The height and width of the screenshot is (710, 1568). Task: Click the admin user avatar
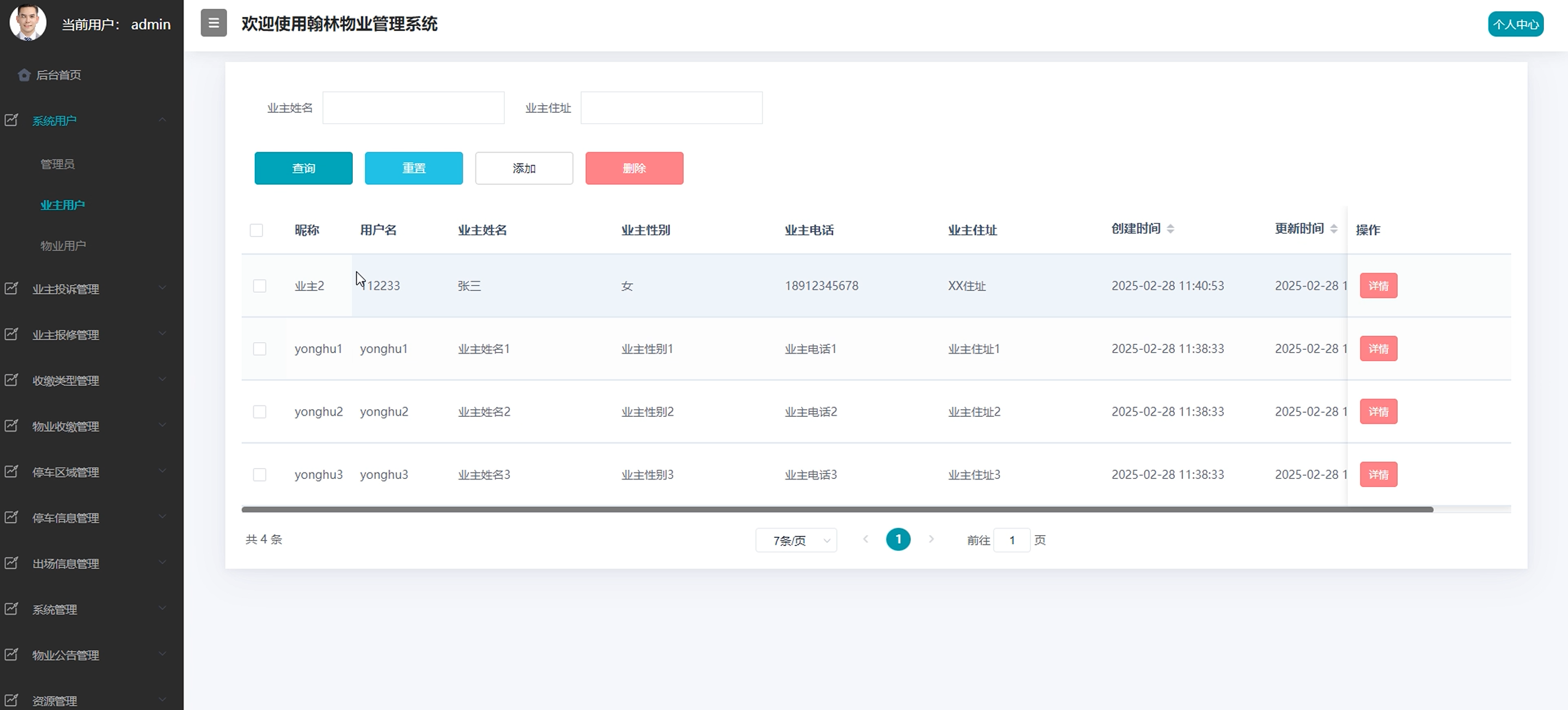point(28,23)
